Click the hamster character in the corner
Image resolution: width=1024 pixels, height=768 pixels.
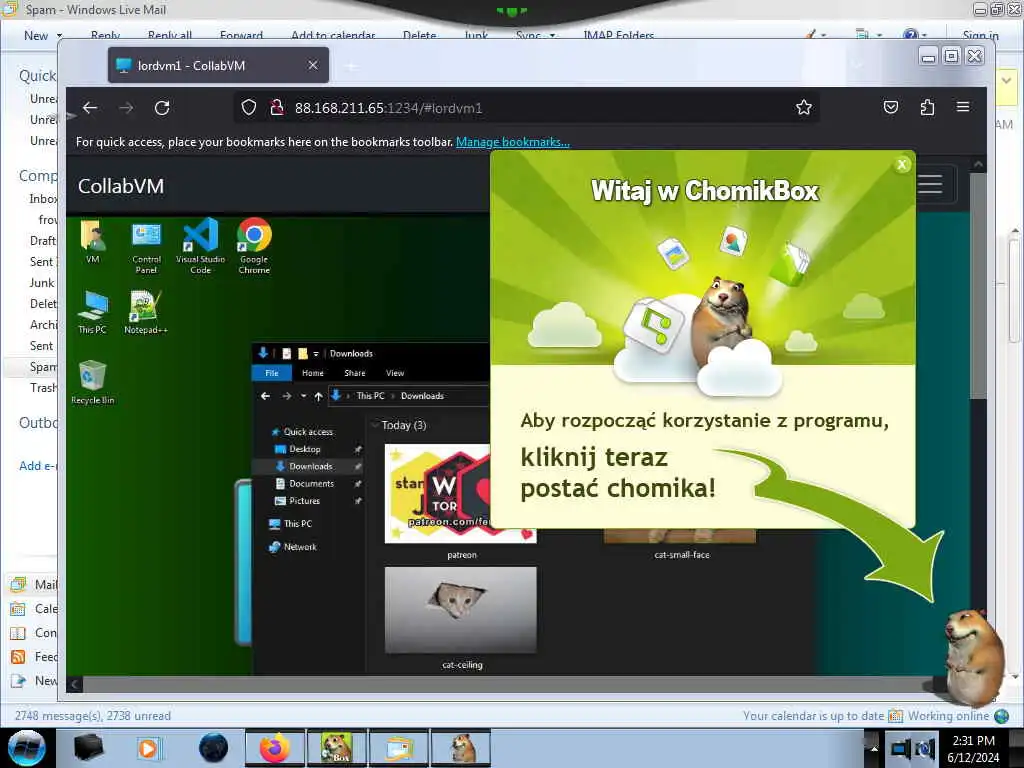click(x=974, y=656)
